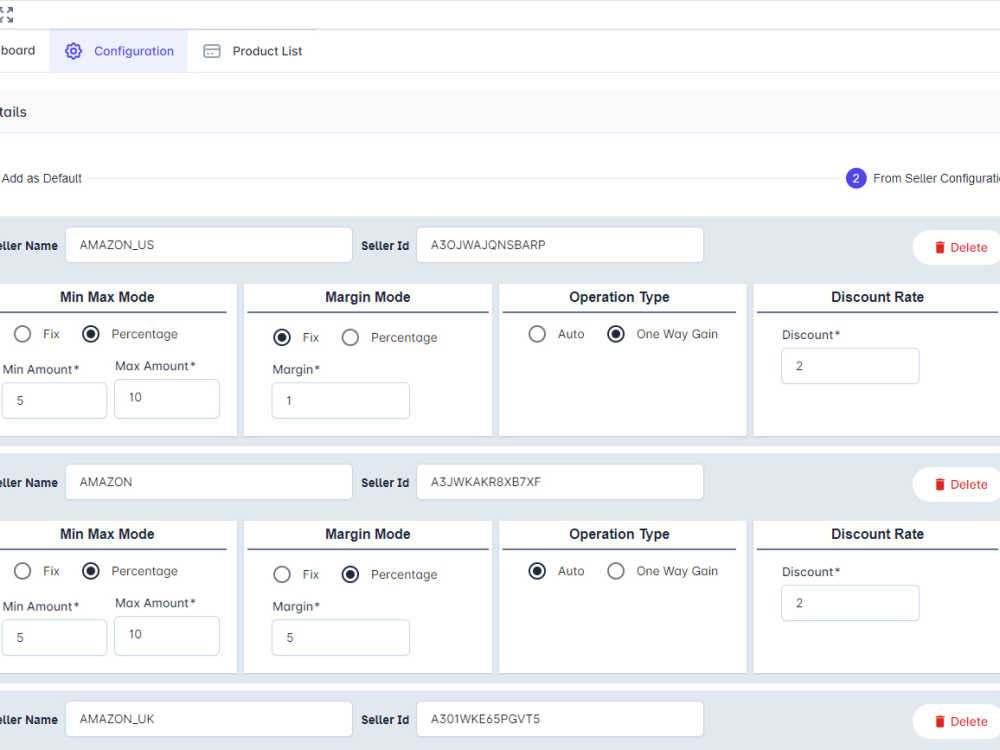Click the Discount Rate heading for AMAZON
Viewport: 1000px width, 750px height.
(x=878, y=534)
